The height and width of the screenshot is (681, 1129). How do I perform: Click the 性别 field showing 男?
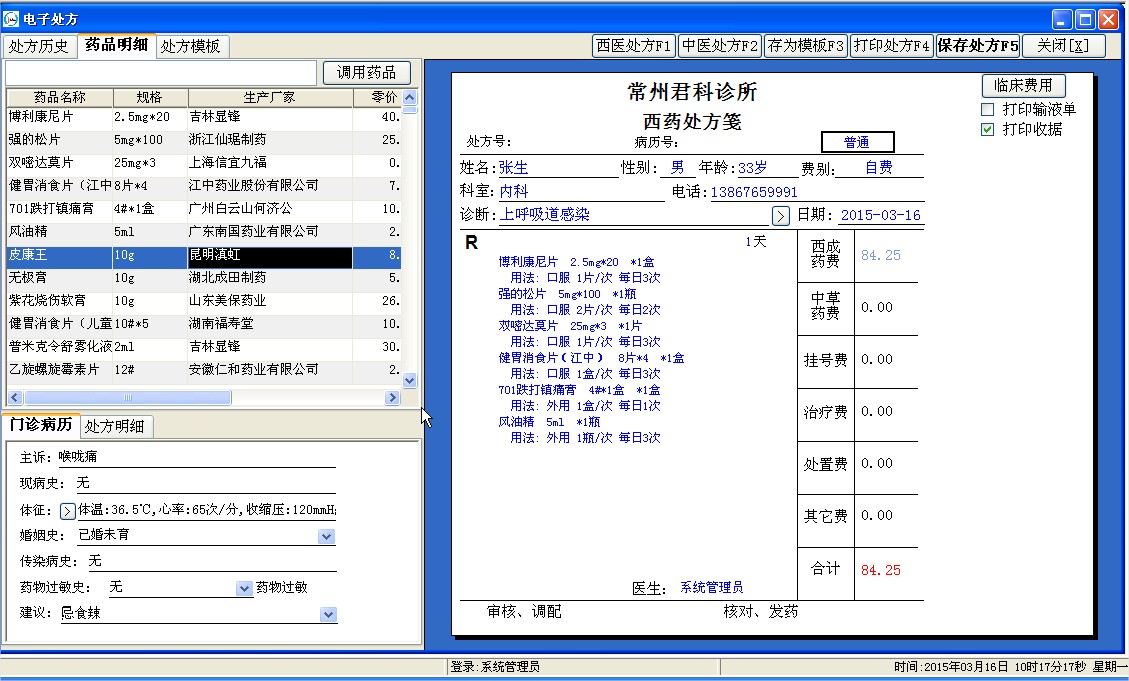678,168
